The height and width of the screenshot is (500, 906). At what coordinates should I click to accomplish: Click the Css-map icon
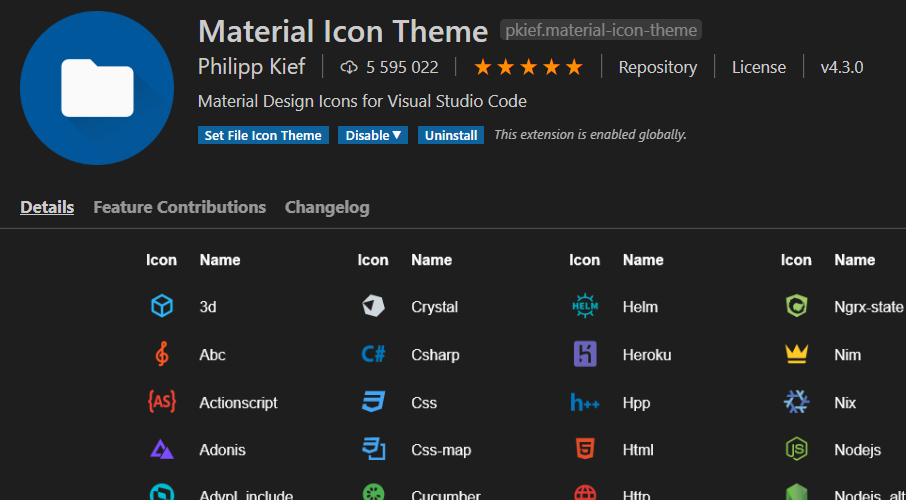click(x=373, y=449)
